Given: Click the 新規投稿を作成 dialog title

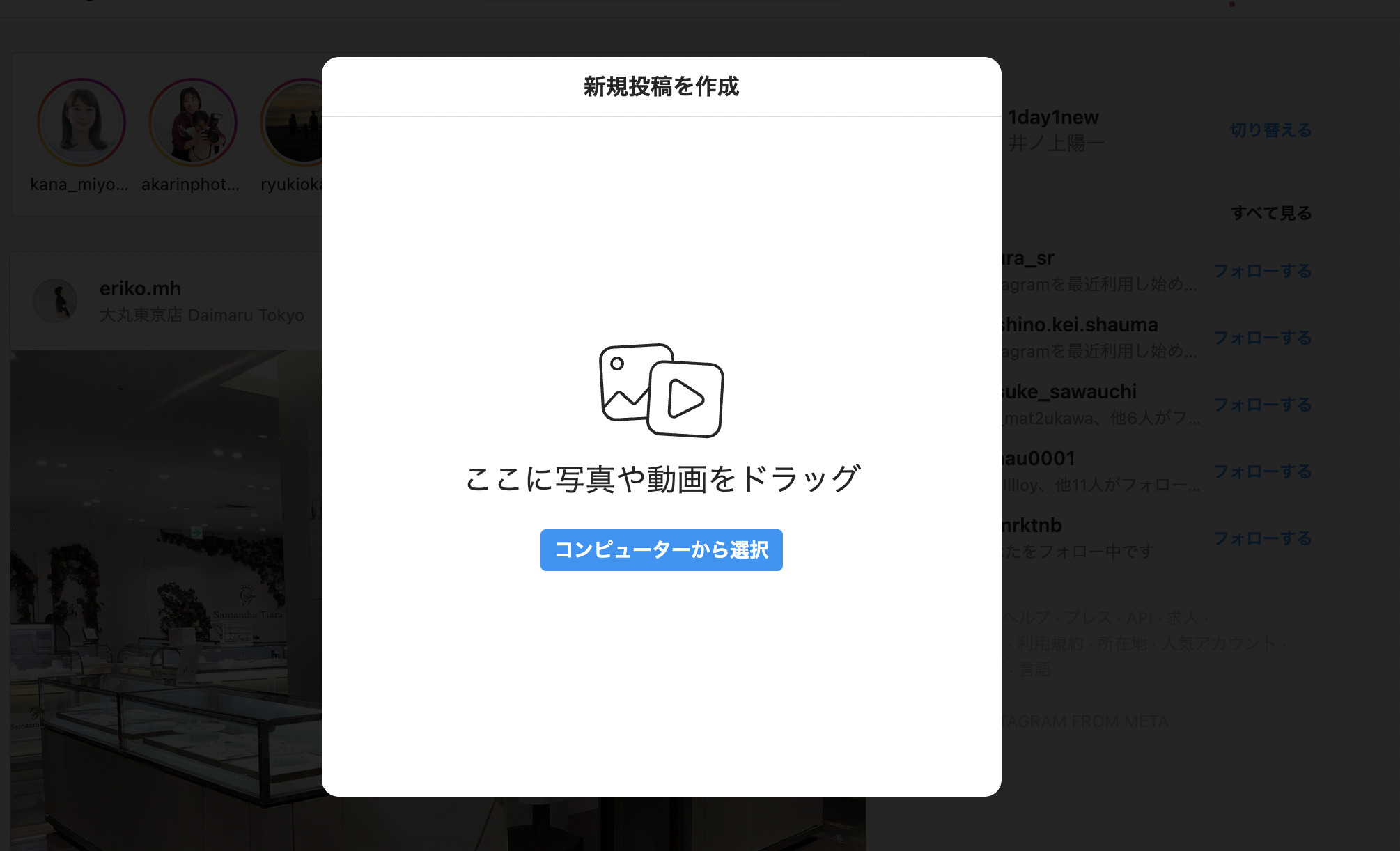Looking at the screenshot, I should coord(661,86).
